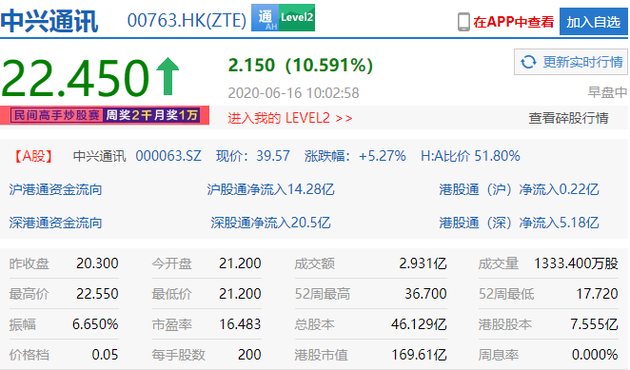Screen dimensions: 630x370
Task: Open 在APP中查看 link
Action: point(513,22)
